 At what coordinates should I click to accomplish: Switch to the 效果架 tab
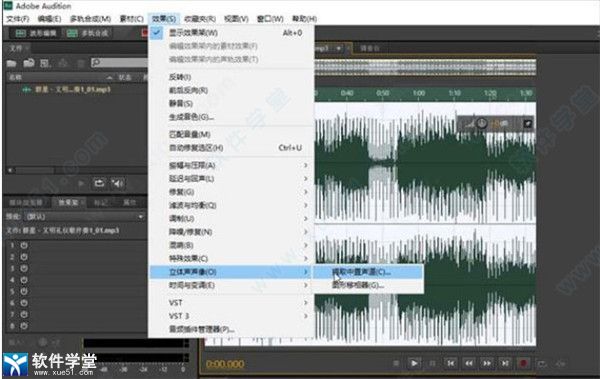pyautogui.click(x=68, y=203)
